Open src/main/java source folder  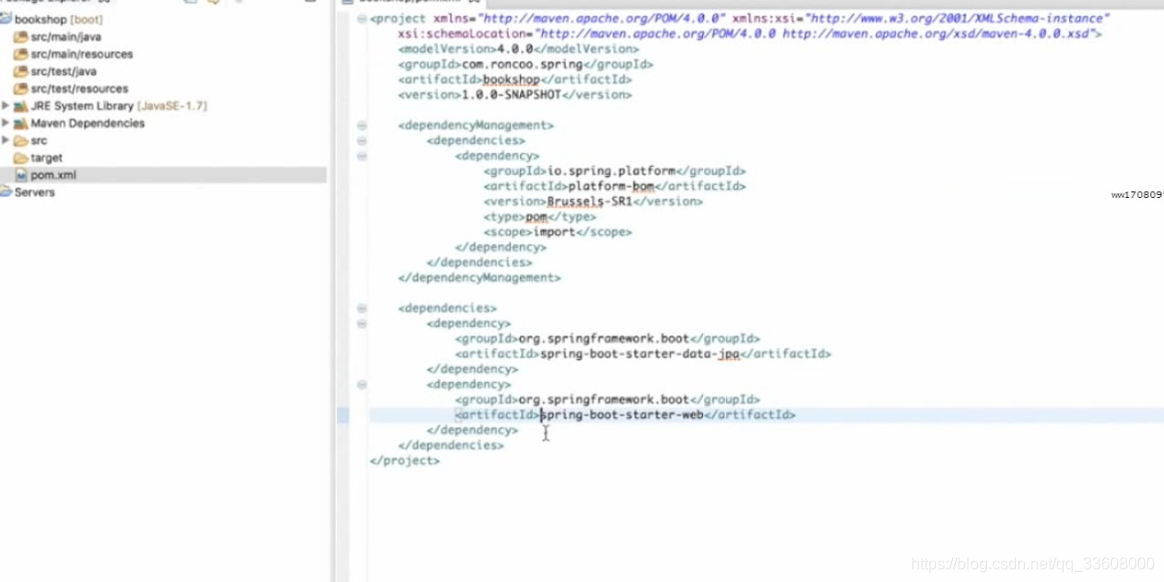pyautogui.click(x=66, y=36)
